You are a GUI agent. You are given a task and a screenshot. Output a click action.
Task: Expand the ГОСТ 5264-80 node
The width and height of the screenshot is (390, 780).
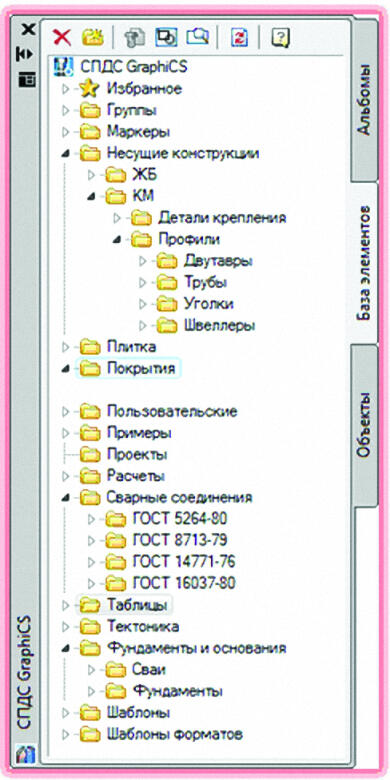pyautogui.click(x=91, y=519)
